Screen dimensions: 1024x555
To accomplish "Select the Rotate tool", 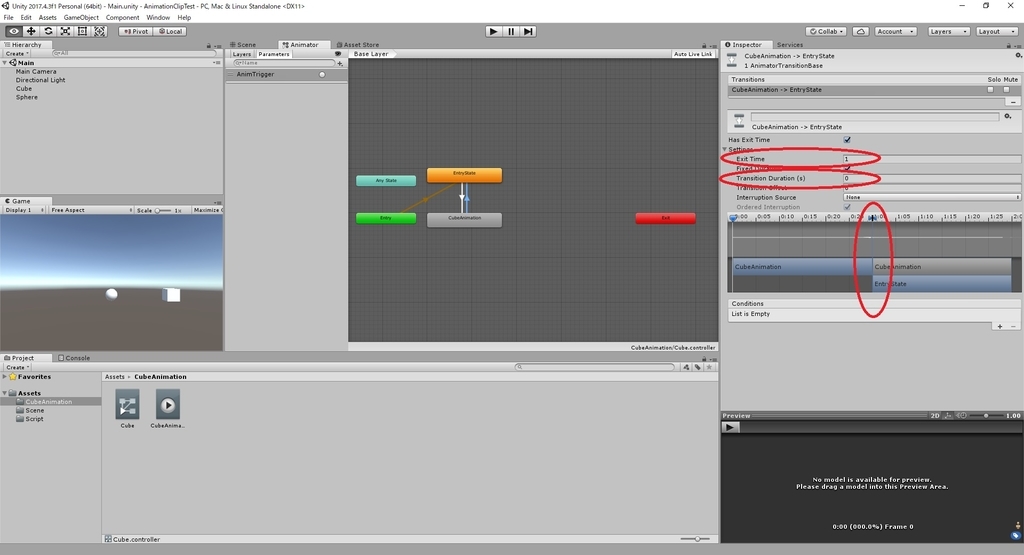I will pyautogui.click(x=48, y=31).
